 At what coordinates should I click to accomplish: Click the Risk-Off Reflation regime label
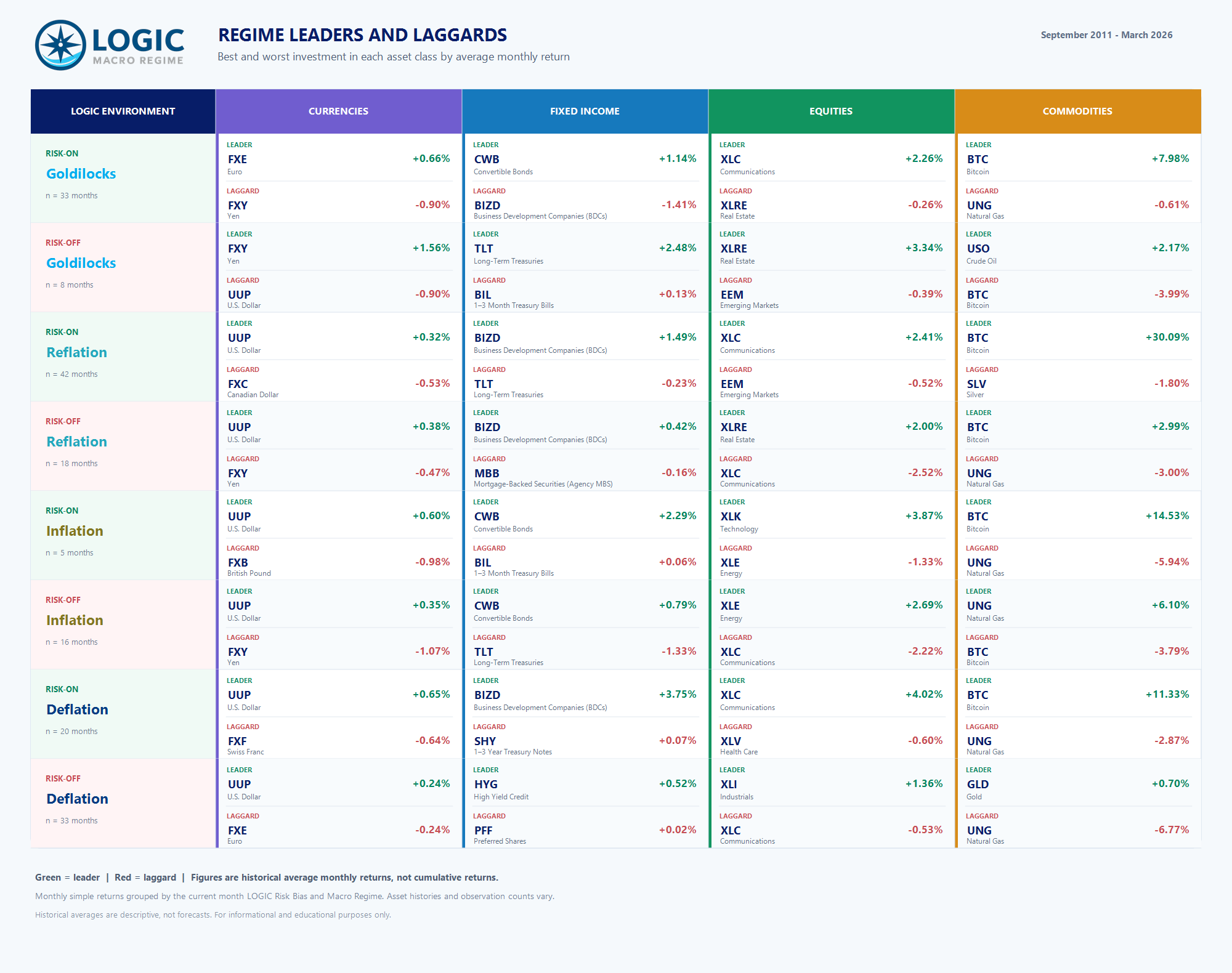click(76, 442)
